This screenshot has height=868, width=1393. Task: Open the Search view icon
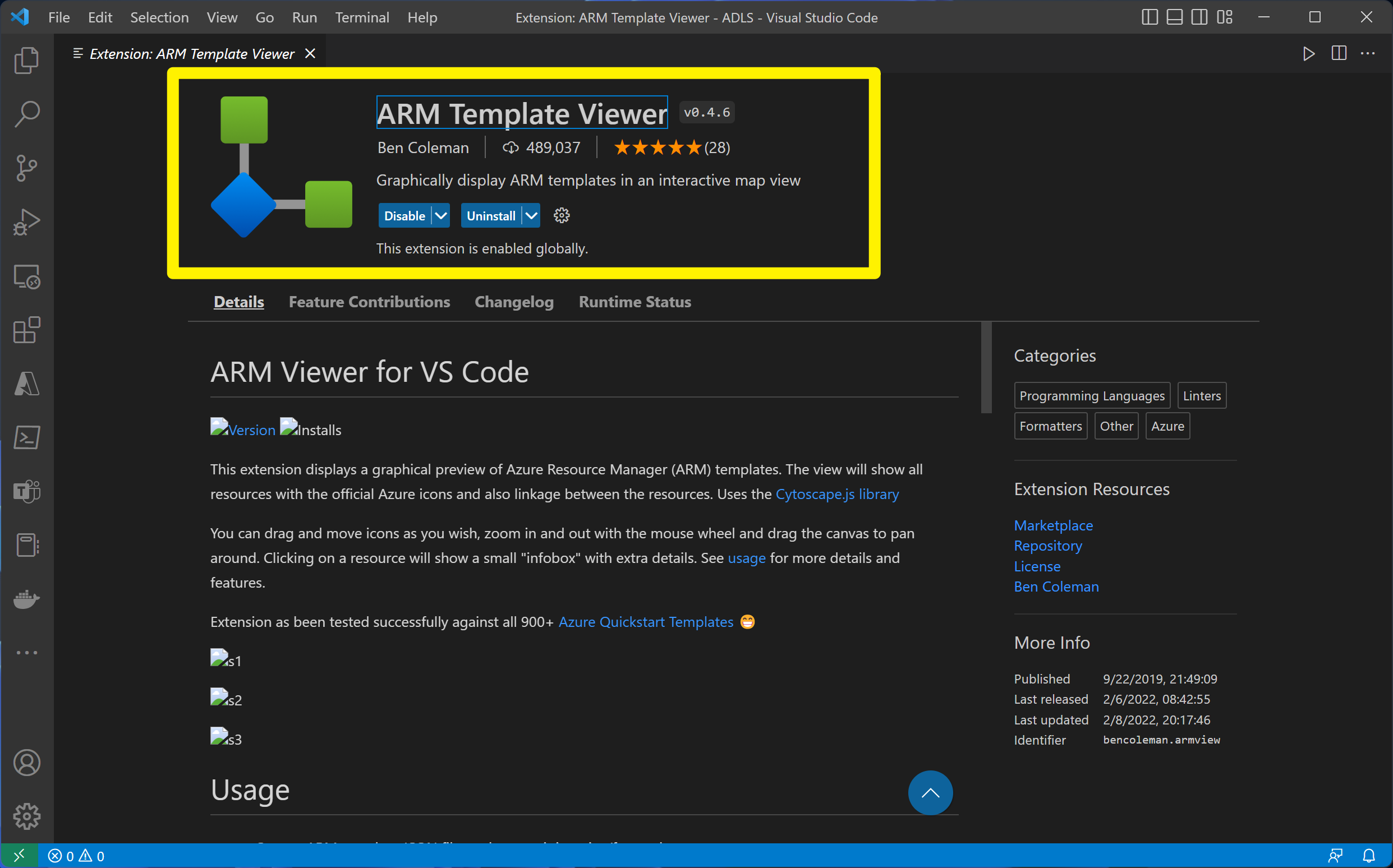26,114
